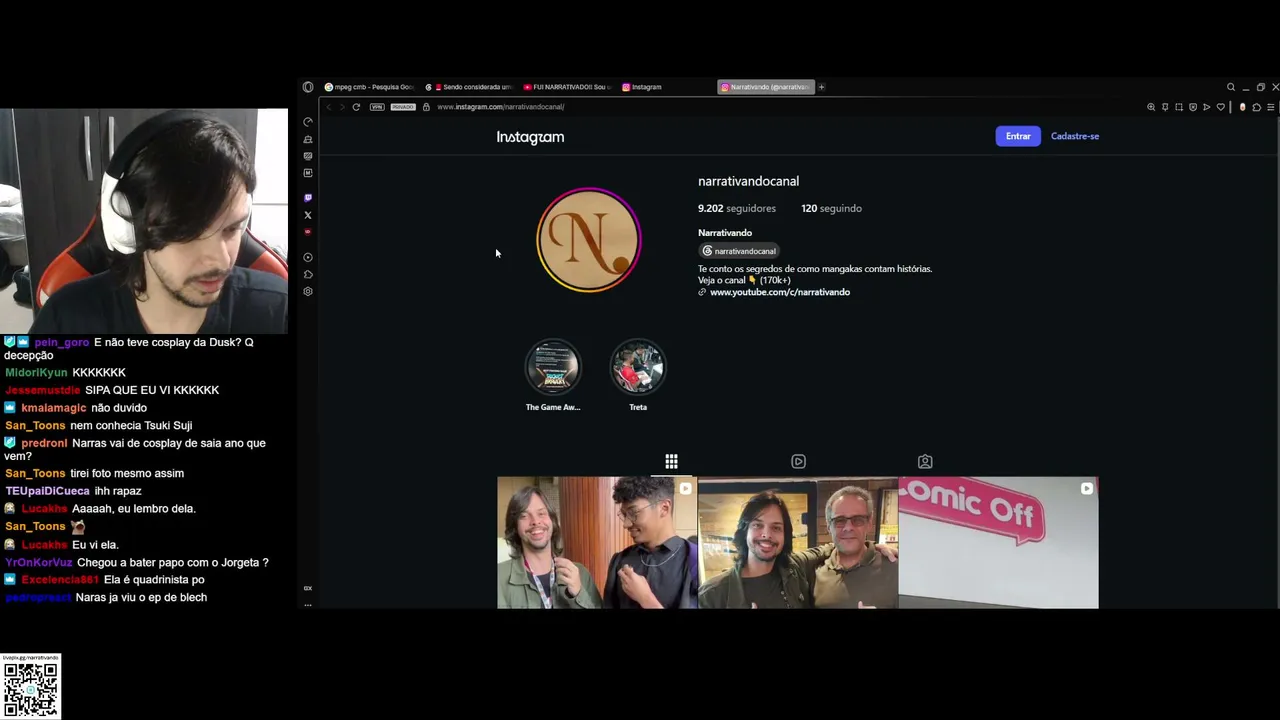
Task: Add page to bookmarks with heart icon
Action: [x=1221, y=107]
